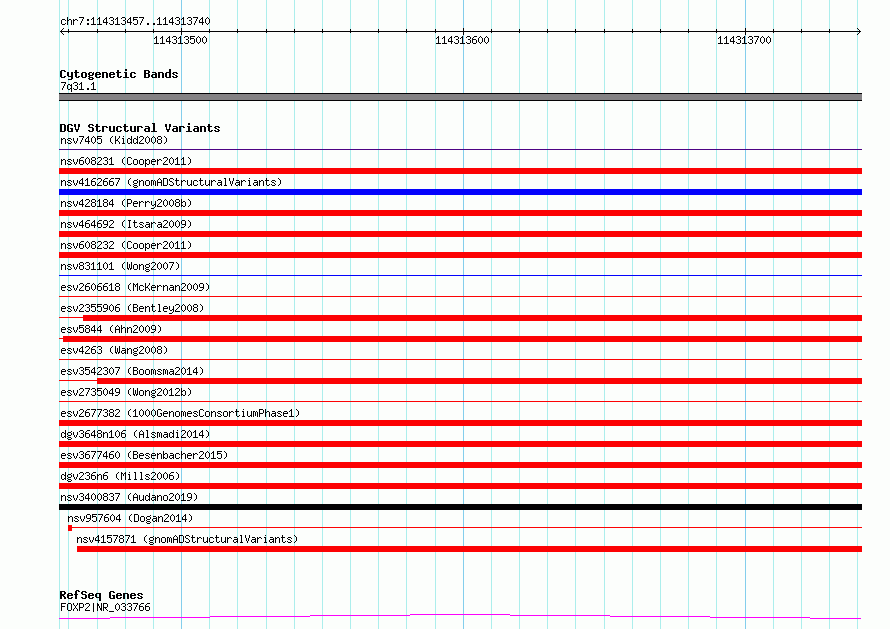The width and height of the screenshot is (890, 629).
Task: Select esv2355906 (Bentley2008) label
Action: [132, 308]
